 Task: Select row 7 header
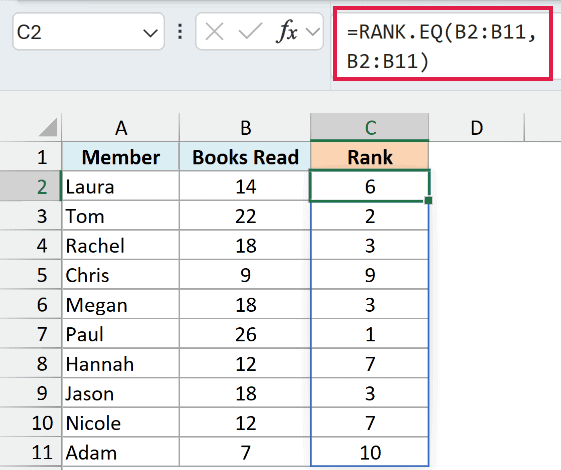[31, 334]
